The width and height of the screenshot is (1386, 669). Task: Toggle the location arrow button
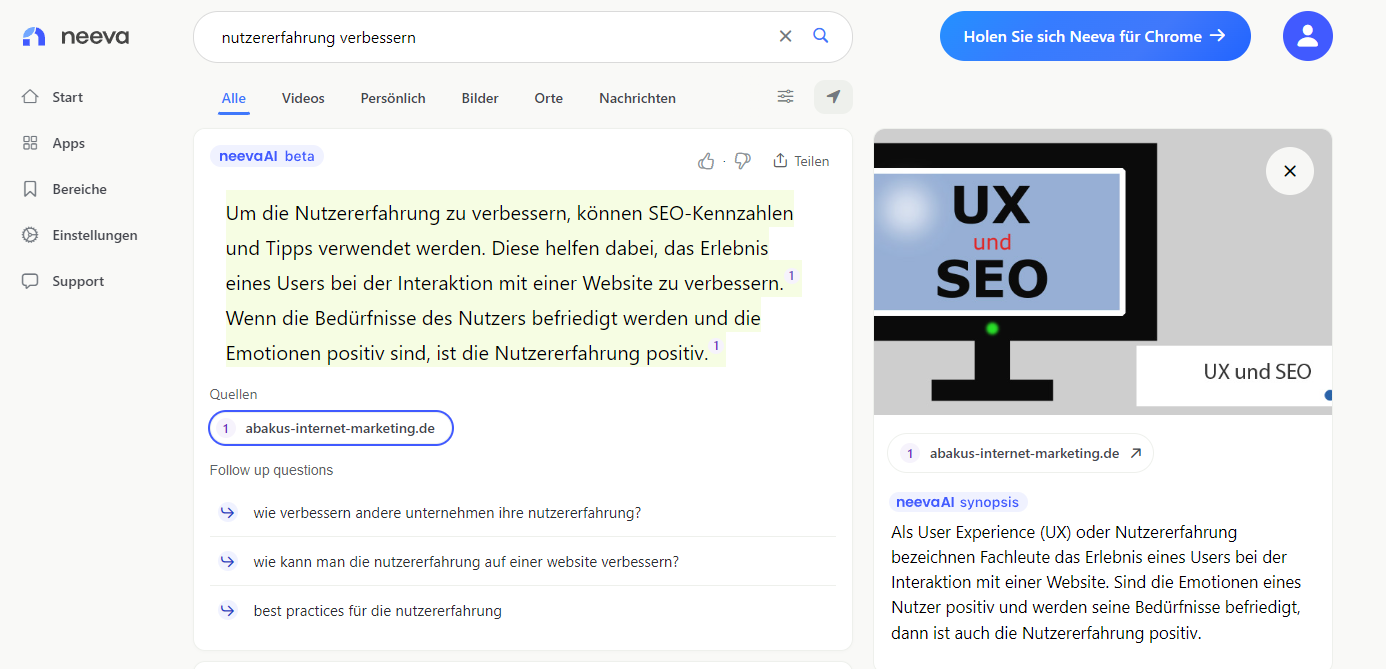point(833,97)
